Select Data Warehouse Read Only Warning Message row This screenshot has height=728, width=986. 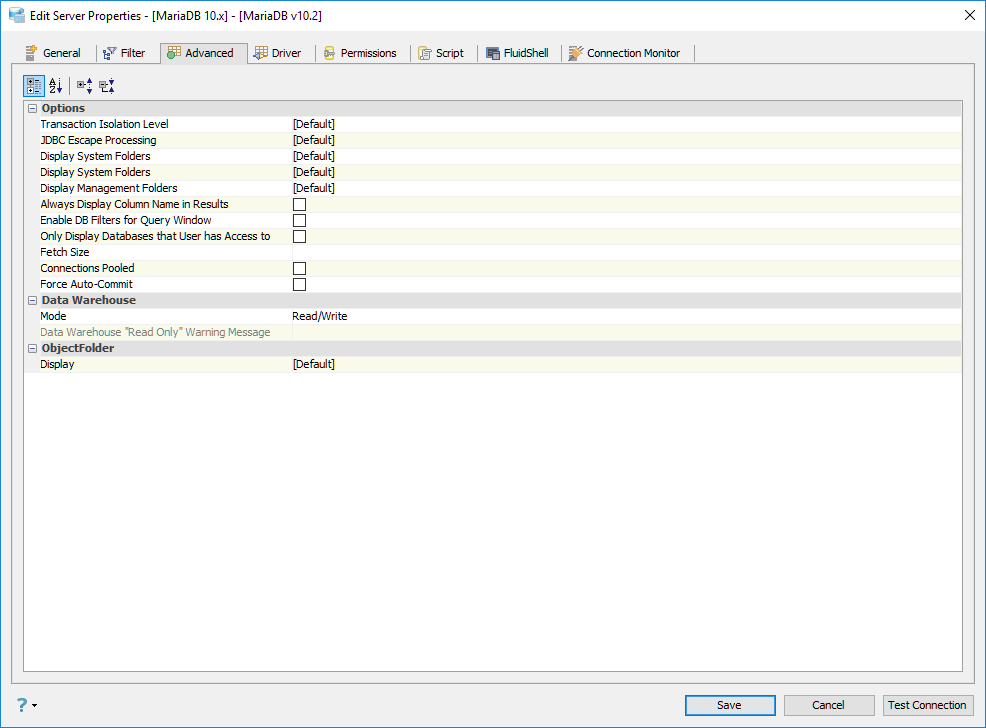pyautogui.click(x=493, y=332)
